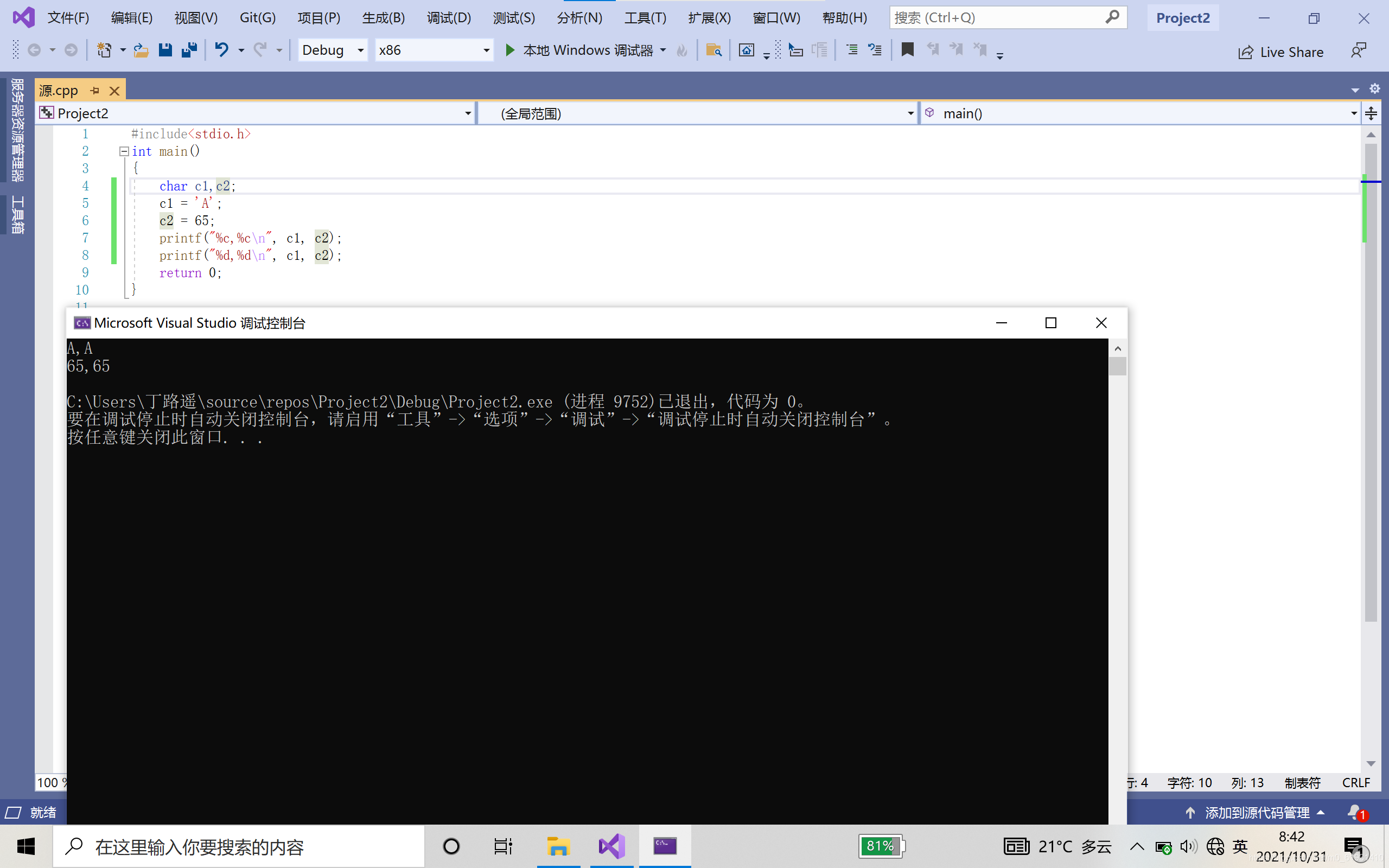Expand the new project dropdown arrow
The image size is (1389, 868).
(x=122, y=50)
